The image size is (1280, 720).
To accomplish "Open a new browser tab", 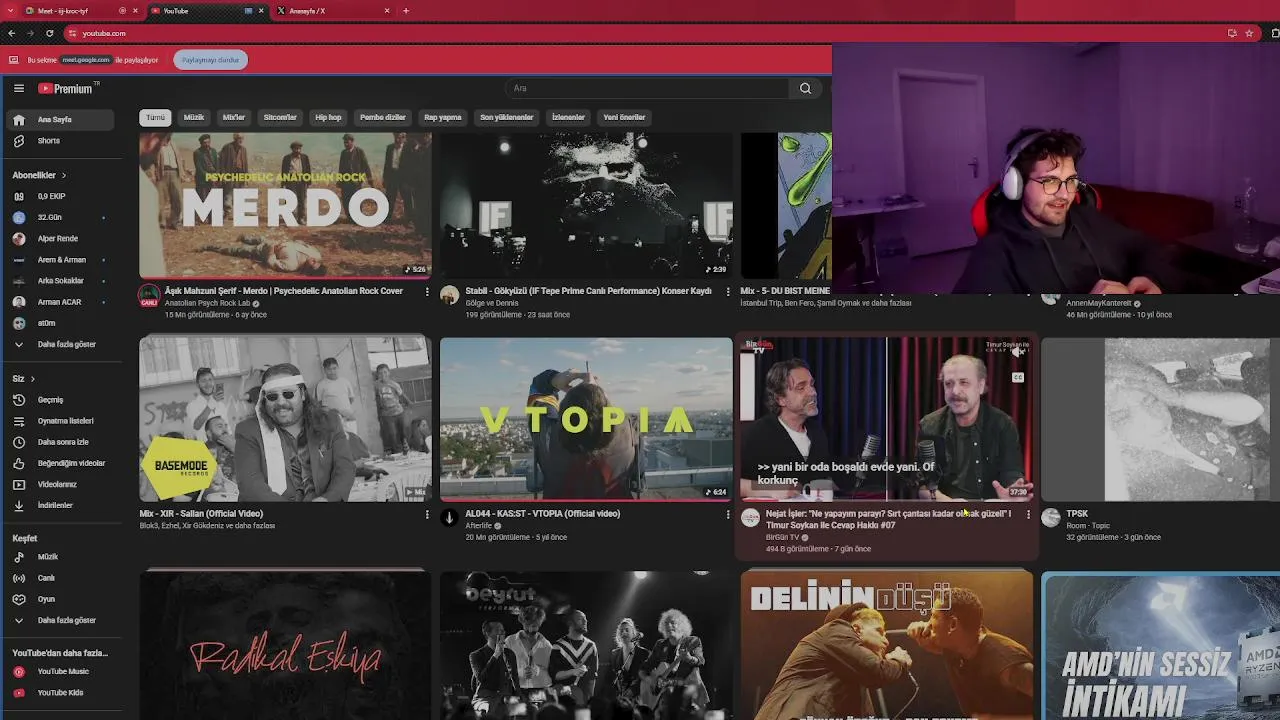I will point(405,11).
